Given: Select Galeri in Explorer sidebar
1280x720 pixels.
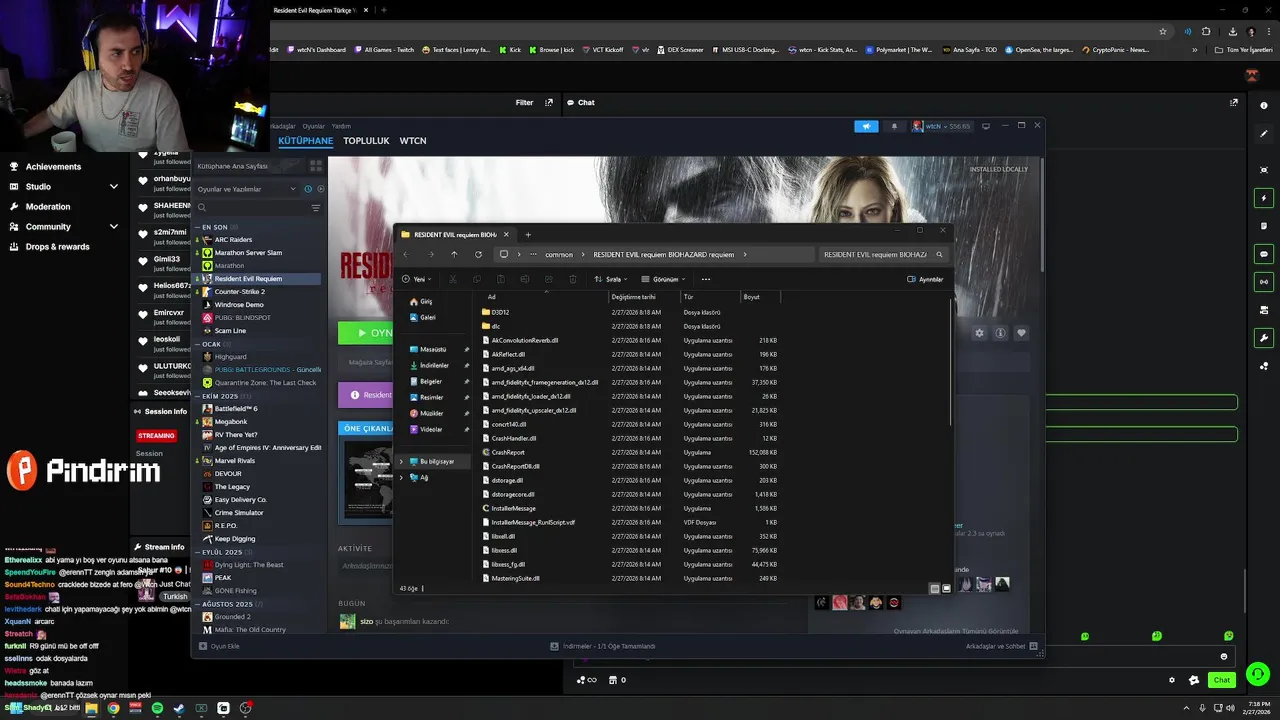Looking at the screenshot, I should tap(423, 317).
